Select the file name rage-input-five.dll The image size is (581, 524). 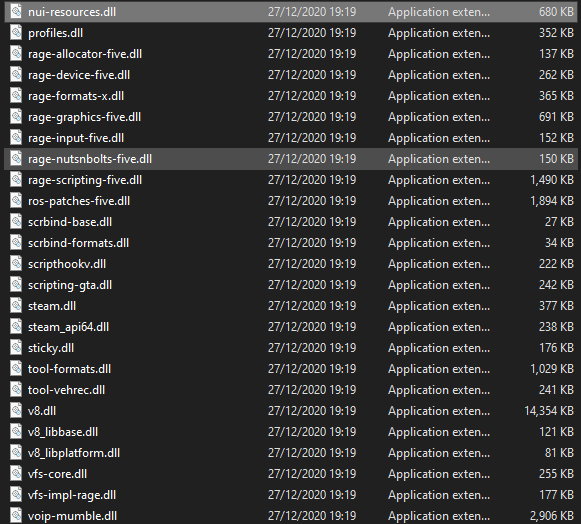pyautogui.click(x=76, y=138)
